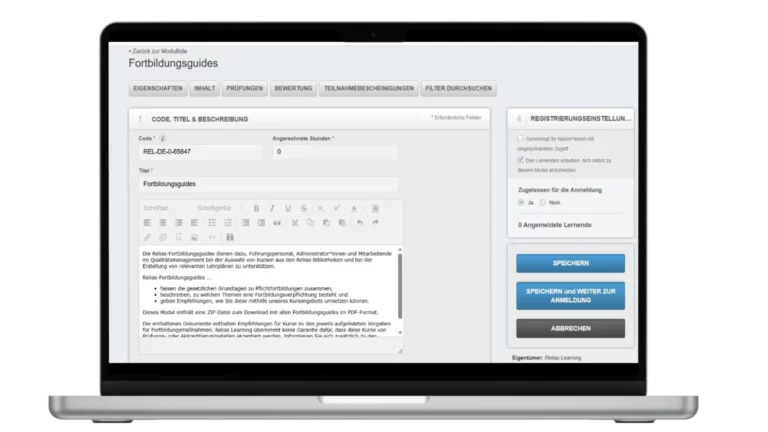Paste as plain text icon

(x=342, y=223)
